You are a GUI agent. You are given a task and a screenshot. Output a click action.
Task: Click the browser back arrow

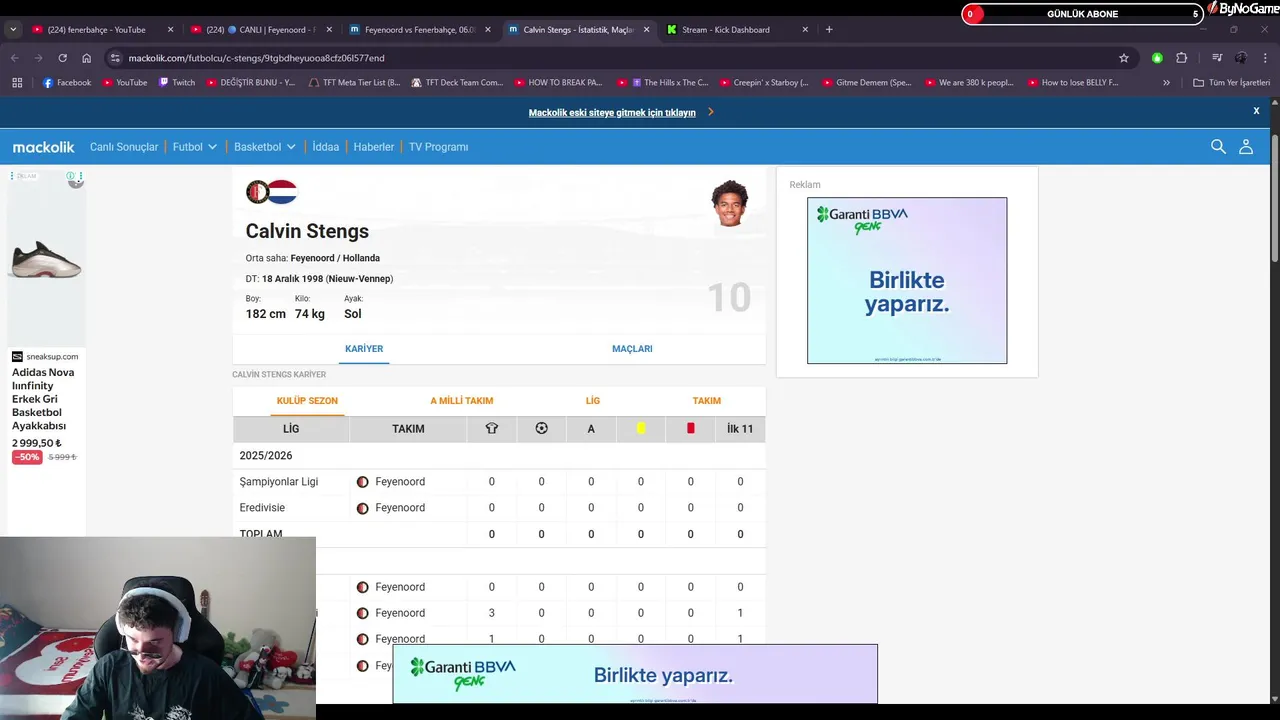coord(15,58)
